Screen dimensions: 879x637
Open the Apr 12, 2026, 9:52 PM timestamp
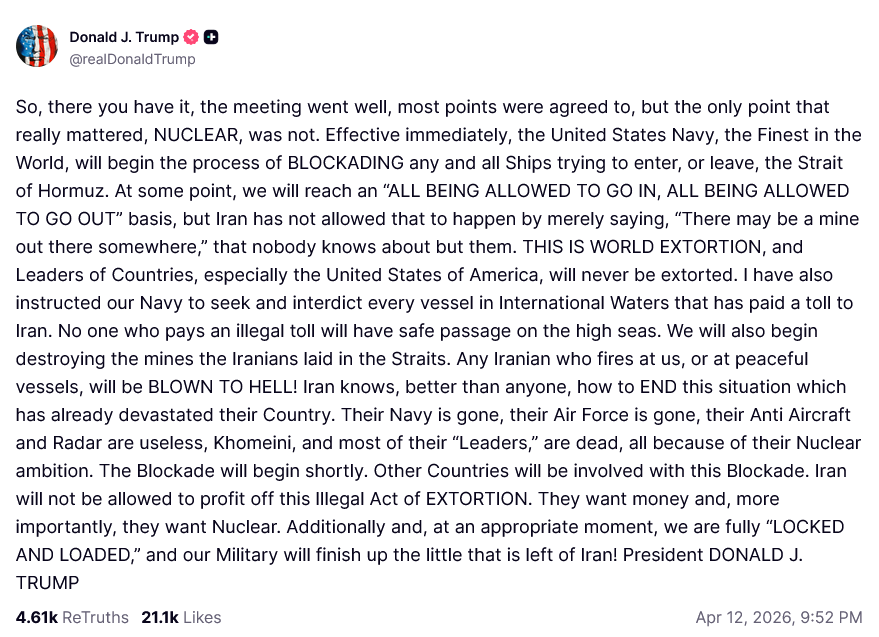point(778,617)
